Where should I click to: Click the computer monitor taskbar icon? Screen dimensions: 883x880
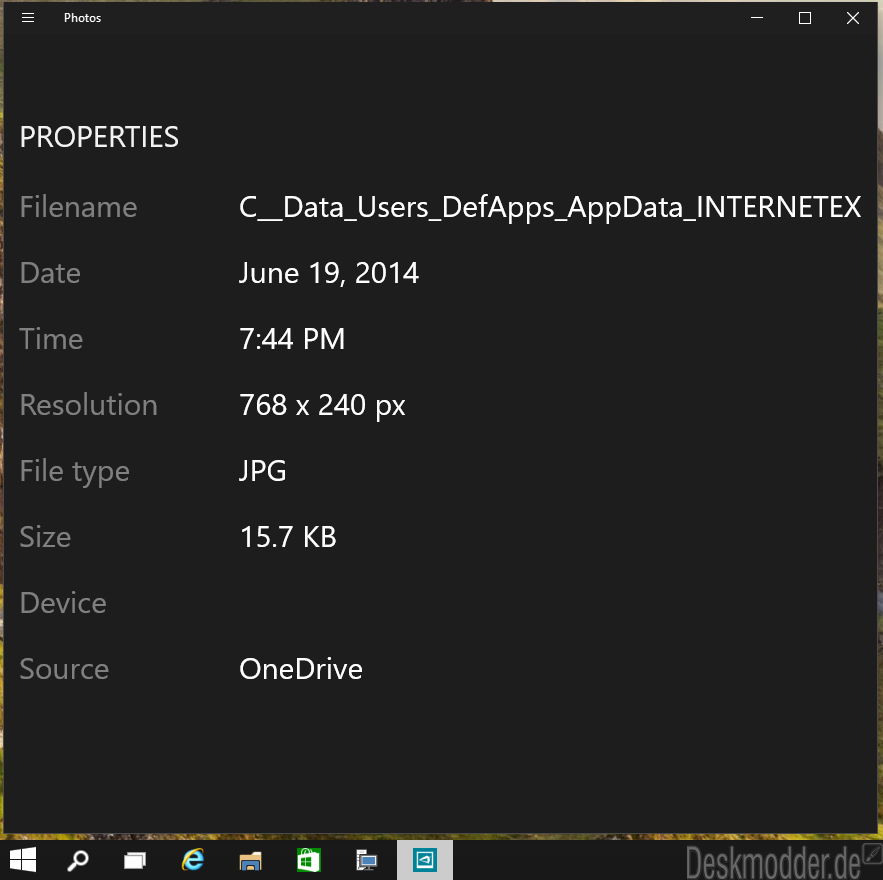(x=367, y=860)
